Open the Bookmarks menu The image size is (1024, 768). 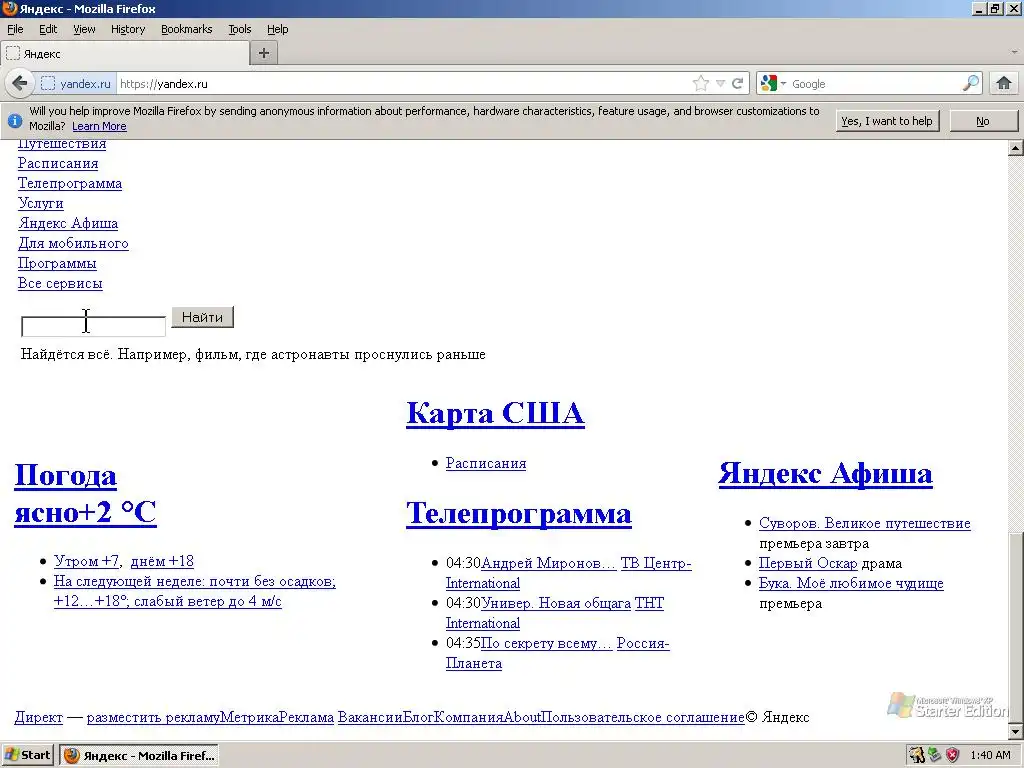pos(187,29)
